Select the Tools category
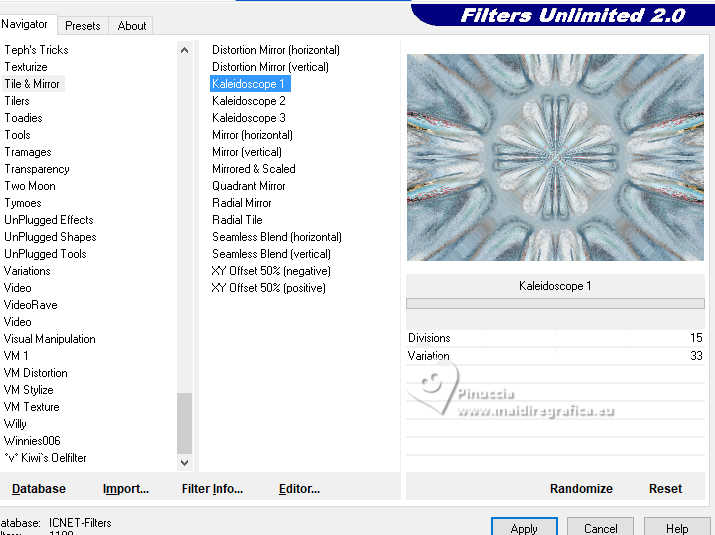Image resolution: width=715 pixels, height=535 pixels. pyautogui.click(x=17, y=135)
